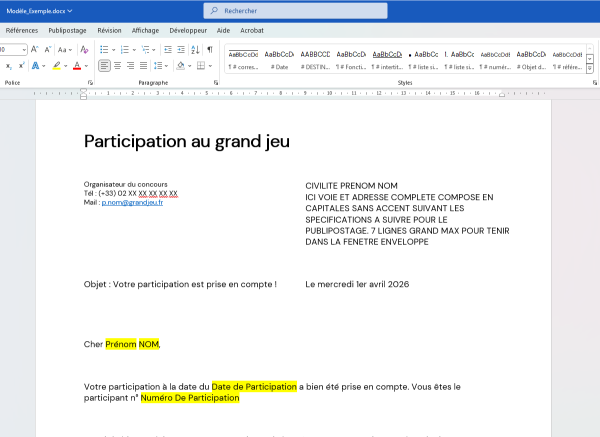Screen dimensions: 600x437
Task: Decrease paragraph indent
Action: pos(166,49)
